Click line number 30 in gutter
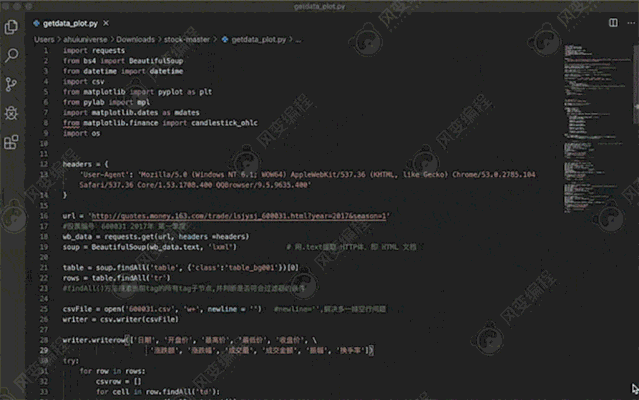Viewport: 639px width, 400px height. pos(44,360)
